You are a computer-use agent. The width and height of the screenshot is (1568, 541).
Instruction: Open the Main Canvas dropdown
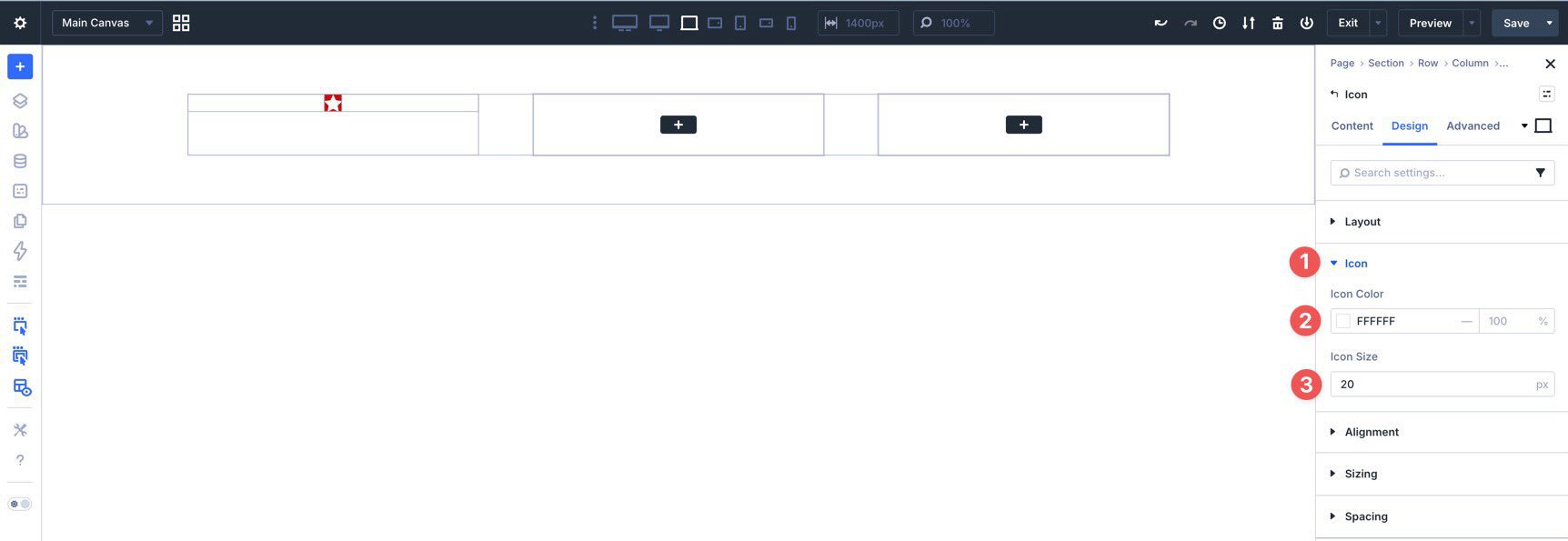pyautogui.click(x=107, y=23)
